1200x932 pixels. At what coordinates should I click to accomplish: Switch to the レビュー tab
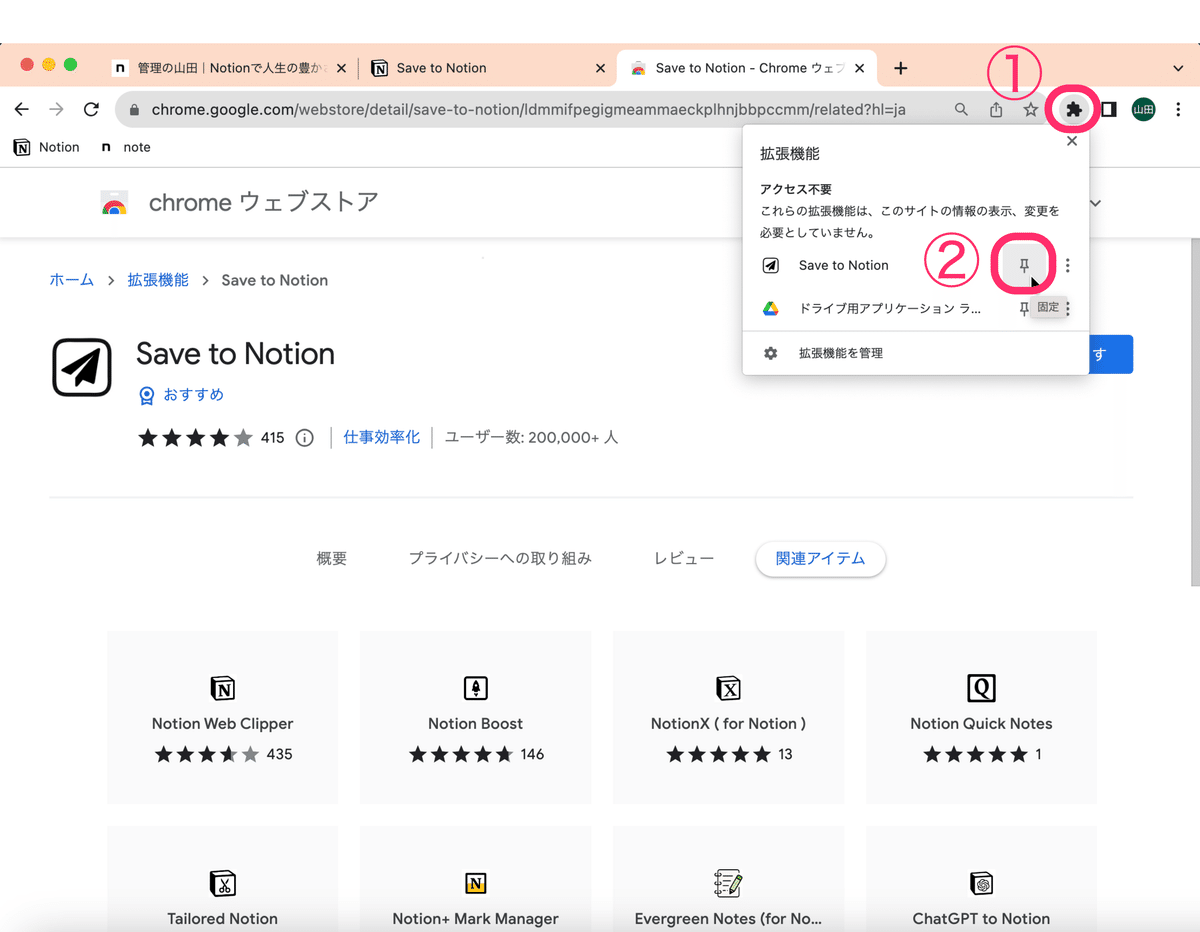tap(683, 558)
